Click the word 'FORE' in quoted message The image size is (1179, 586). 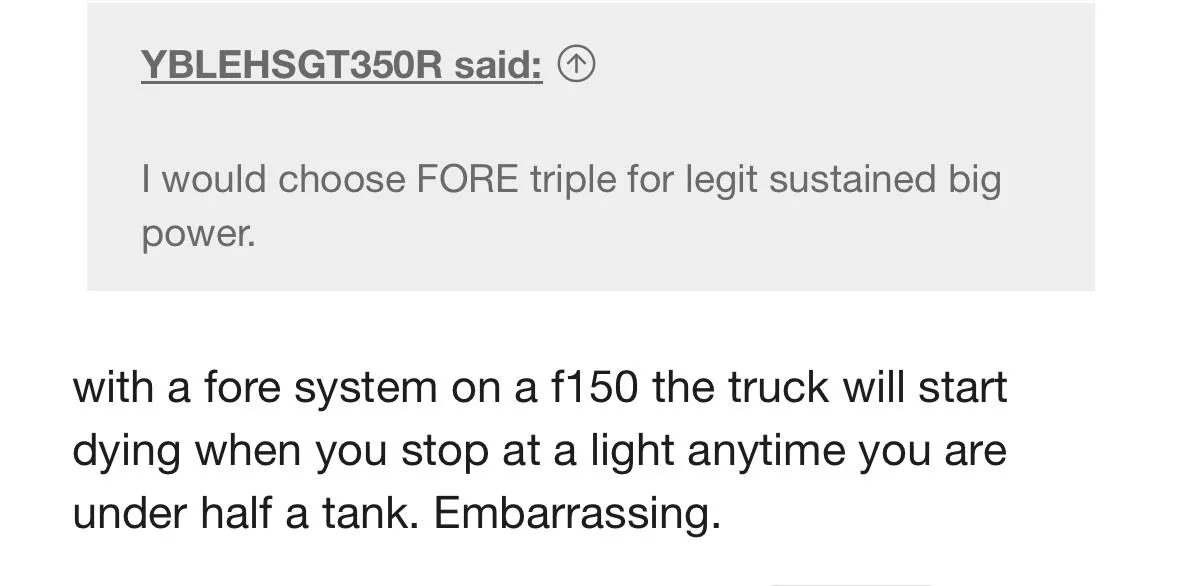467,180
